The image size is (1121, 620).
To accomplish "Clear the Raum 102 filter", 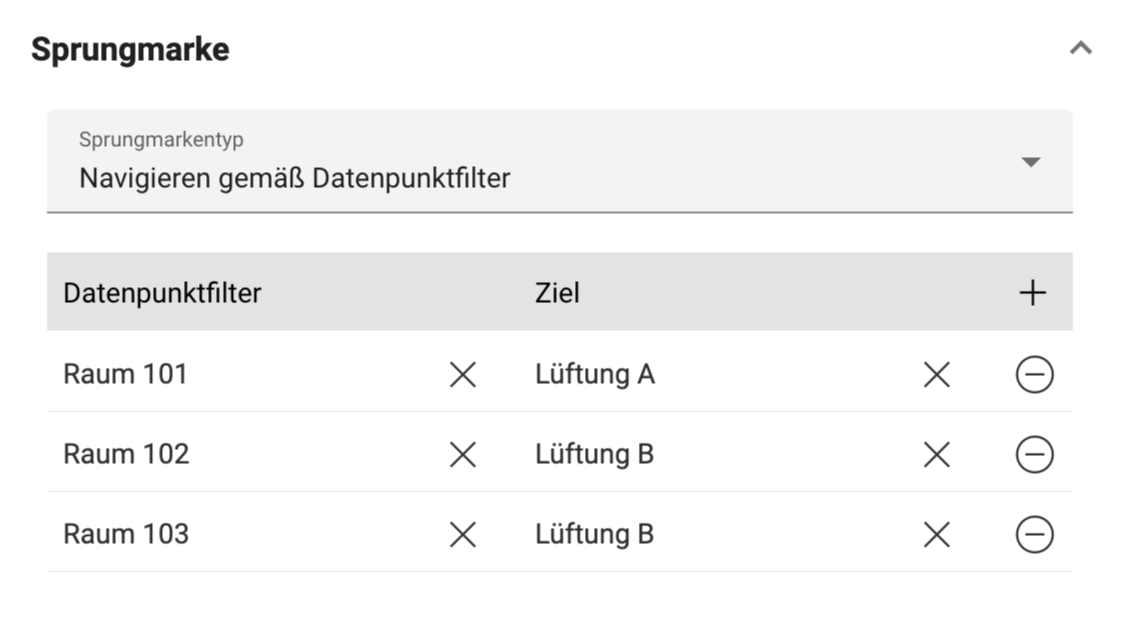I will [x=463, y=455].
